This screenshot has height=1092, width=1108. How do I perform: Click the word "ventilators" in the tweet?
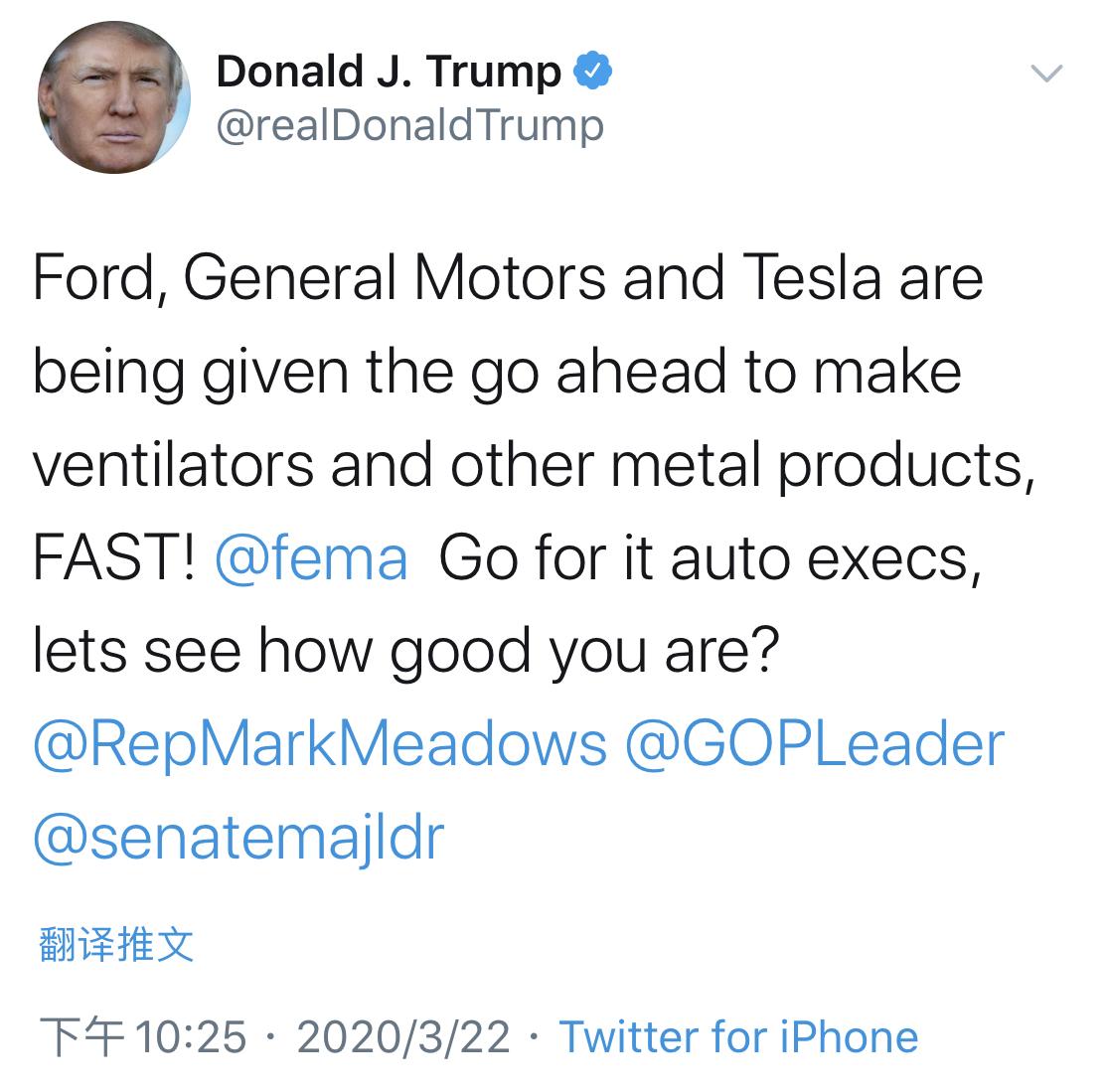point(172,464)
